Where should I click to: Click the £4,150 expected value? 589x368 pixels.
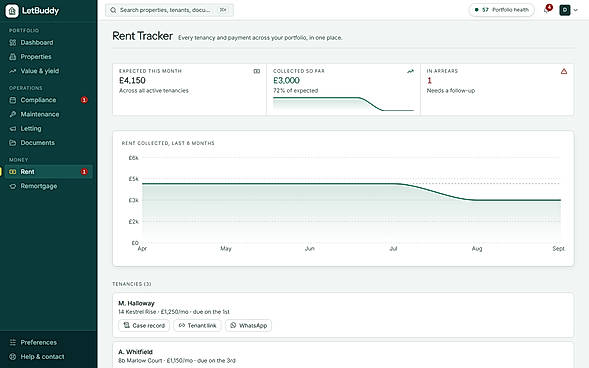tap(132, 80)
